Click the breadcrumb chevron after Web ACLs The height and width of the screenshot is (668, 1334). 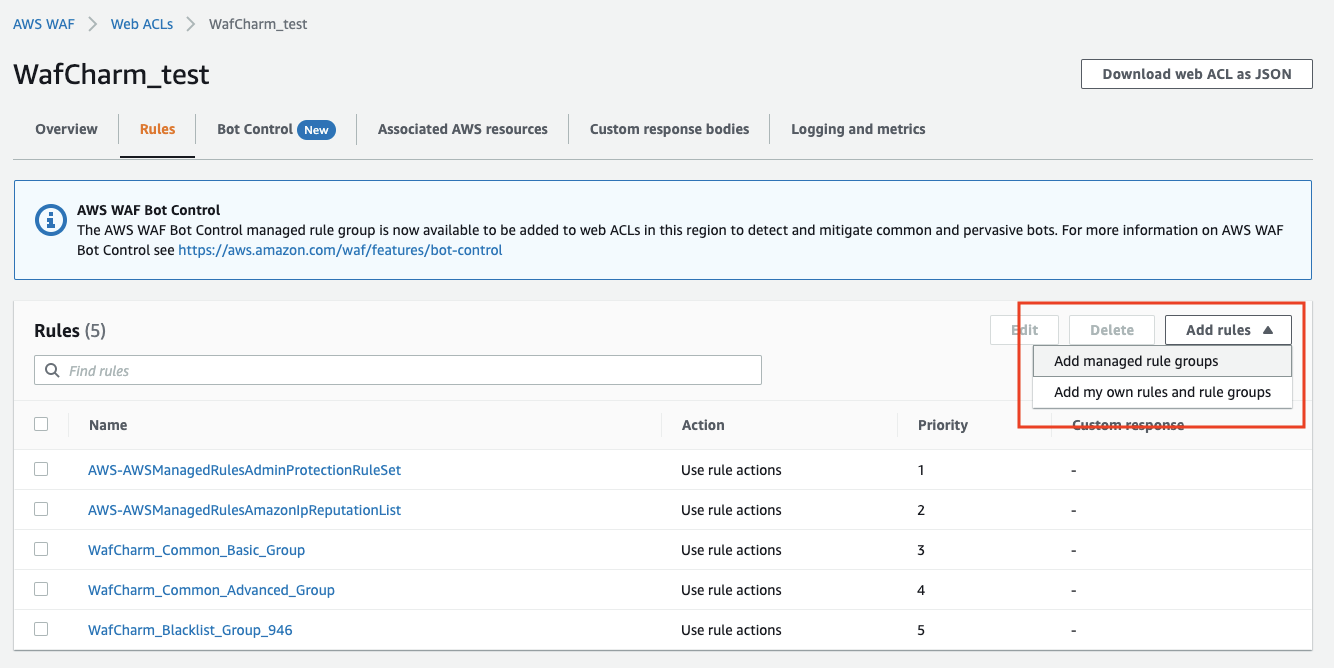tap(191, 24)
